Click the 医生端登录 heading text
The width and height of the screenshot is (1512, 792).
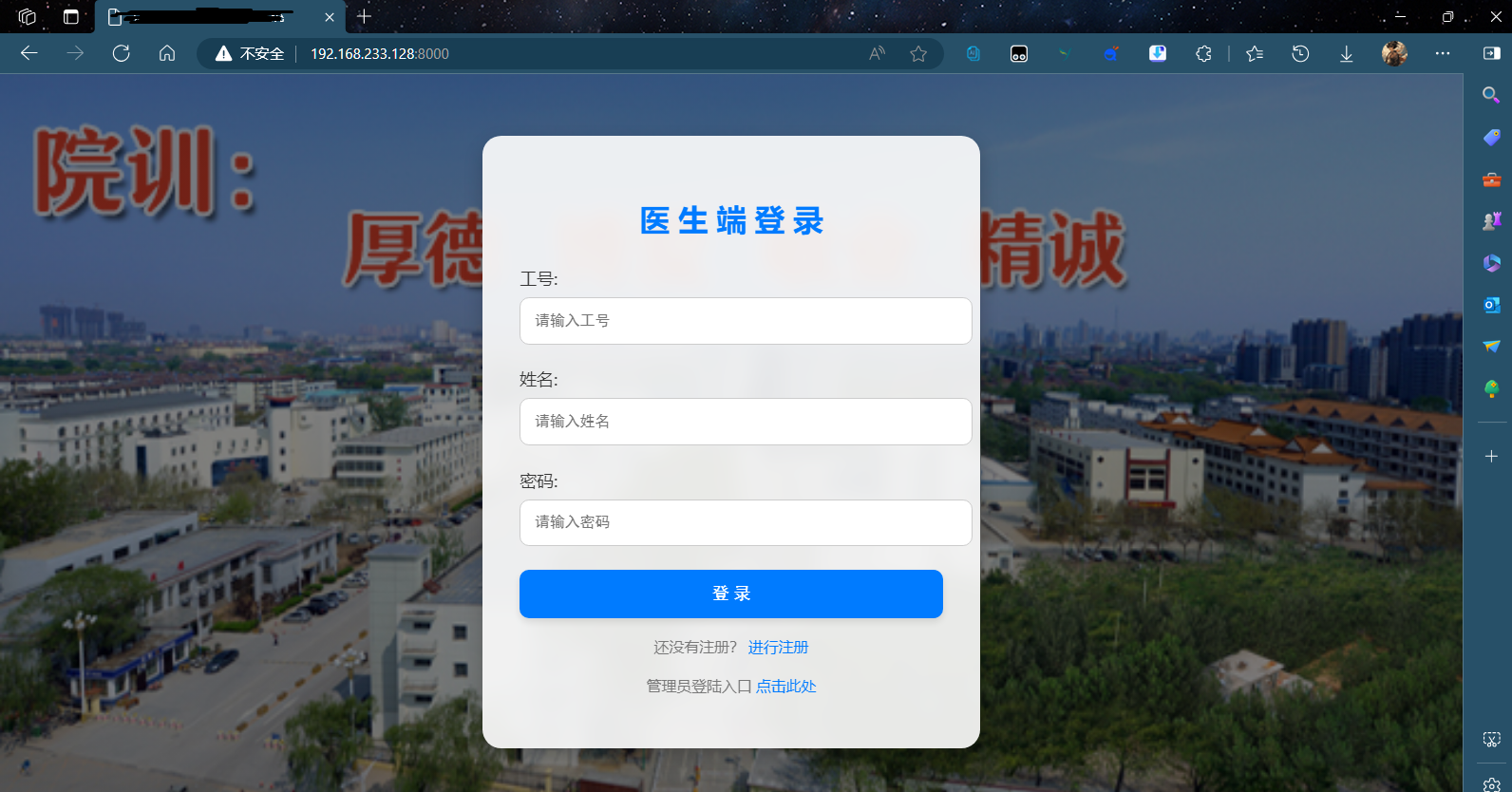tap(731, 220)
